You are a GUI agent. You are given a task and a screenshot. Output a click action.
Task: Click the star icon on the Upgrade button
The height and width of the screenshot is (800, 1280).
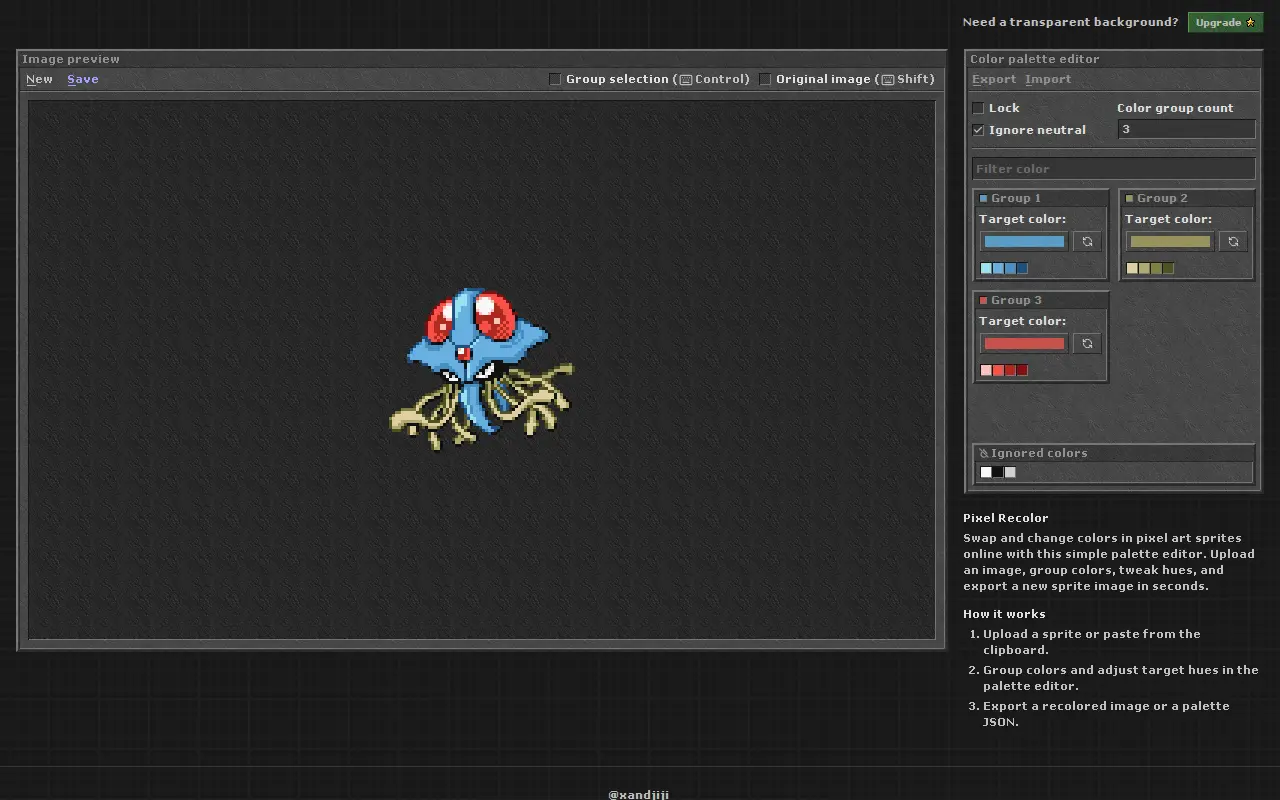[1250, 22]
